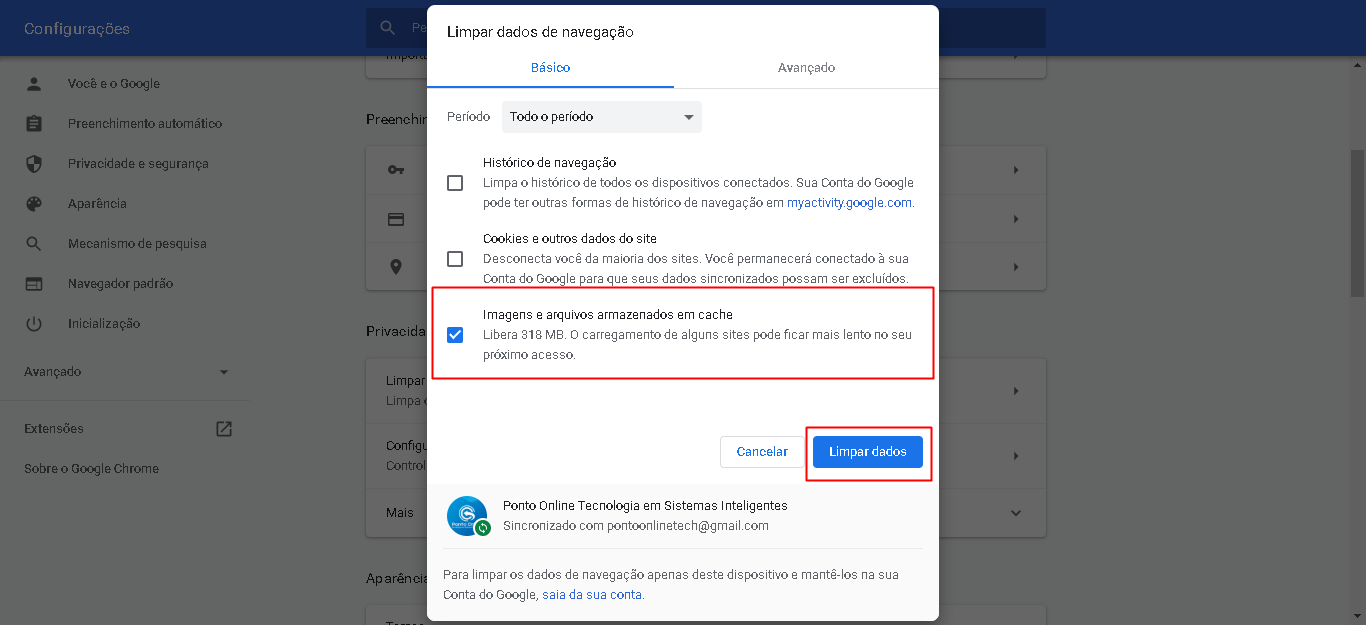The height and width of the screenshot is (625, 1366).
Task: Click the palette icon for Aparência
Action: [x=34, y=204]
